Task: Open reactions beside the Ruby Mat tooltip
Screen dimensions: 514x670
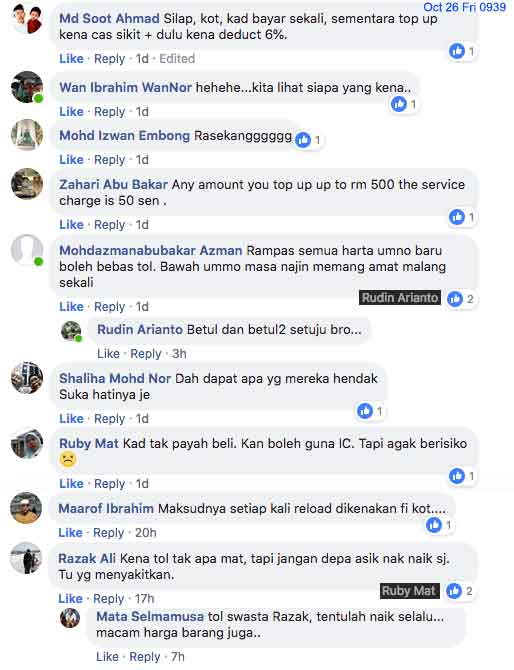Action: (460, 591)
